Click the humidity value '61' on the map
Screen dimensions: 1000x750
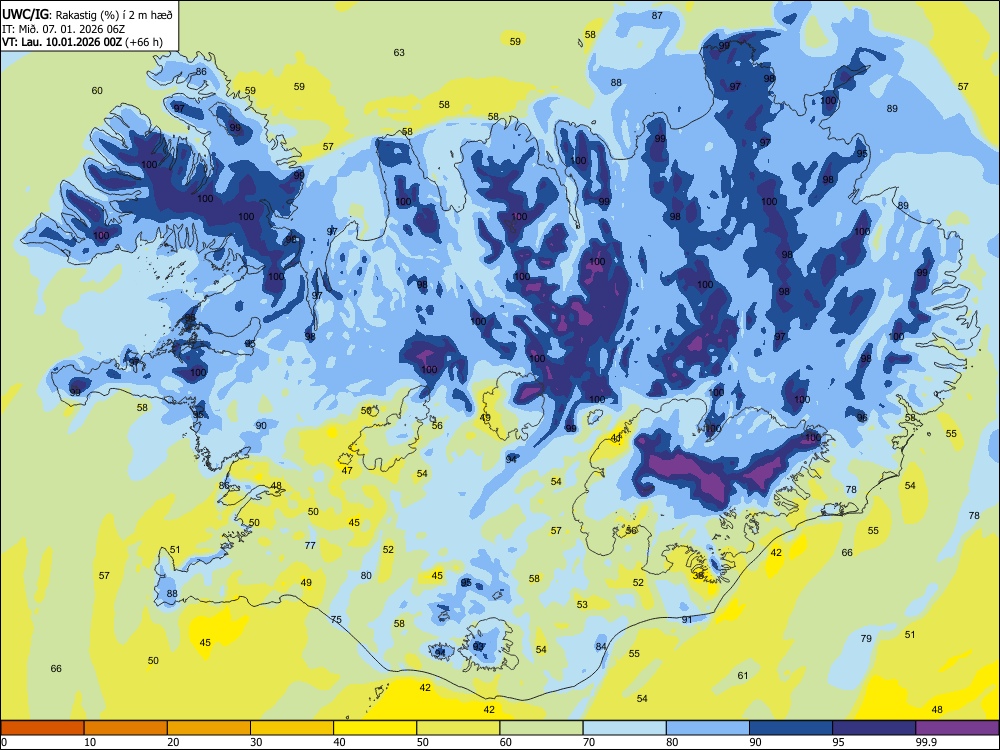coord(743,675)
